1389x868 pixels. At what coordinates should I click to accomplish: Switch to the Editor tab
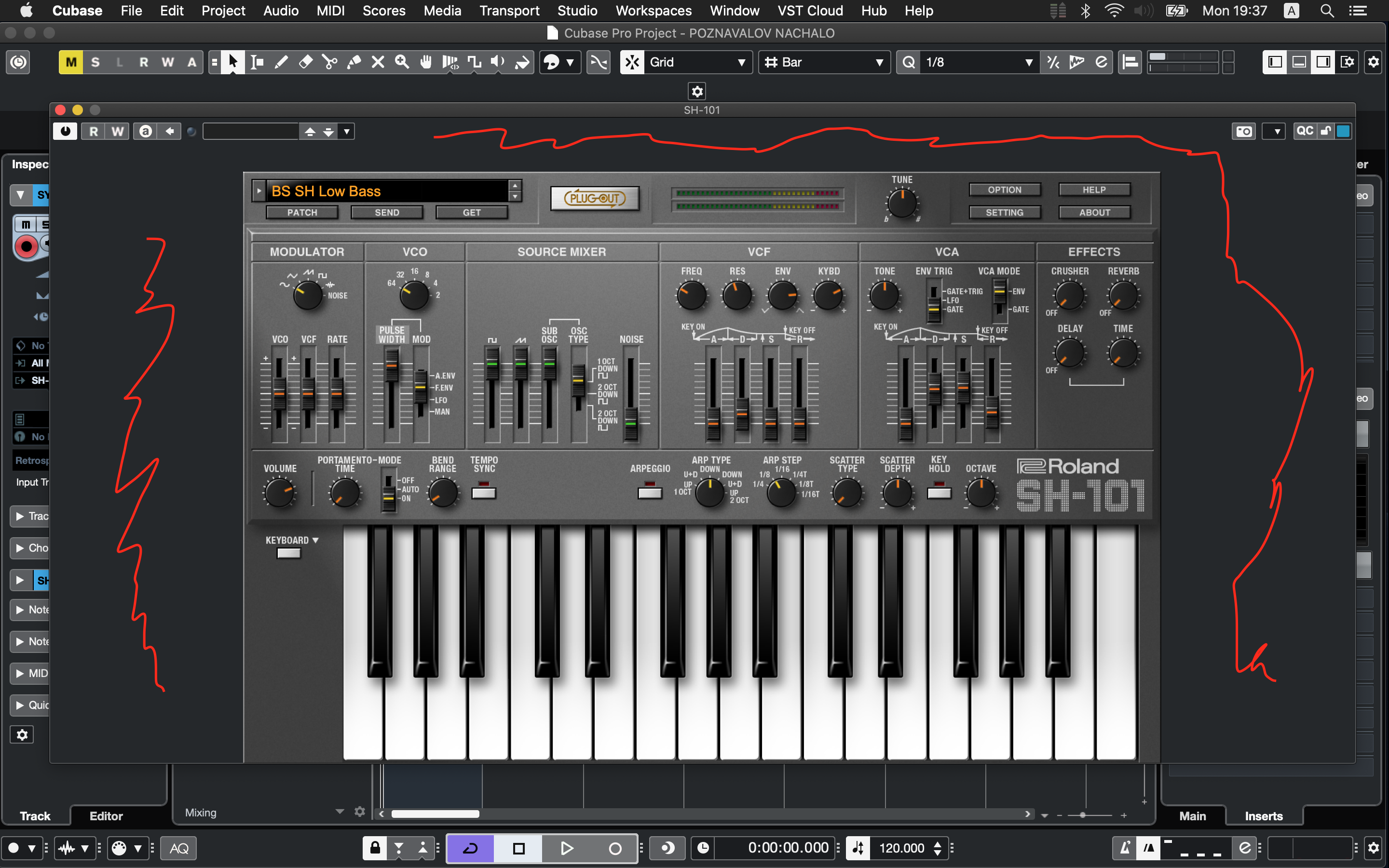[106, 816]
